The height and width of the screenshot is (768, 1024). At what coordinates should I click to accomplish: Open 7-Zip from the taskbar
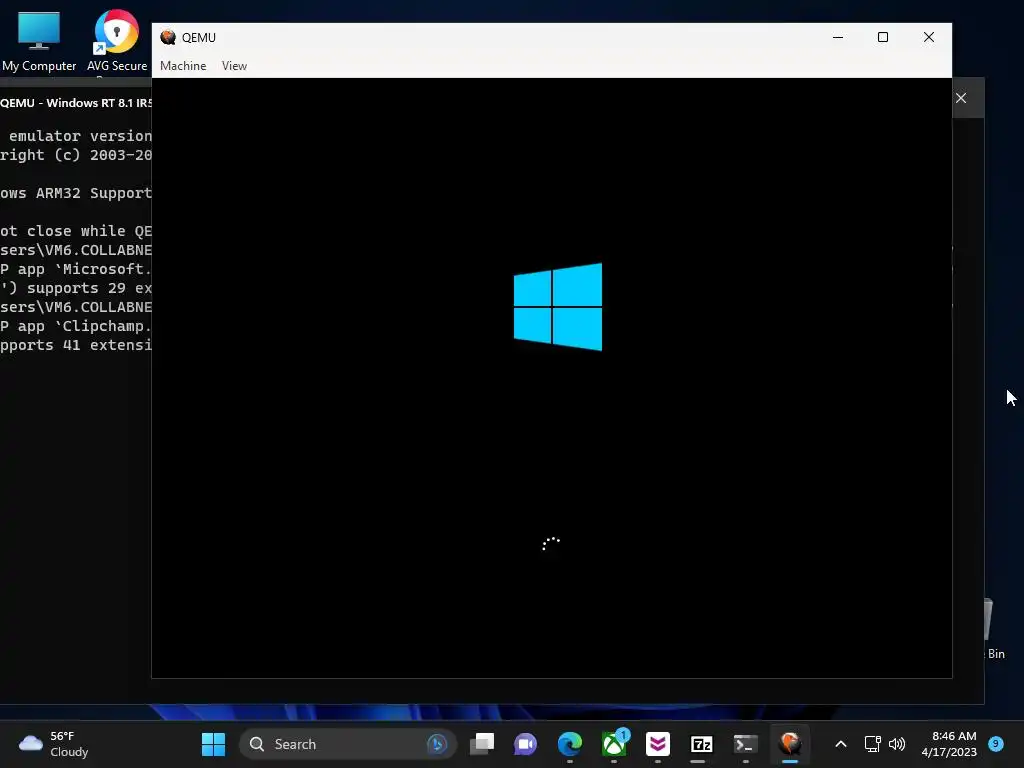click(x=701, y=744)
